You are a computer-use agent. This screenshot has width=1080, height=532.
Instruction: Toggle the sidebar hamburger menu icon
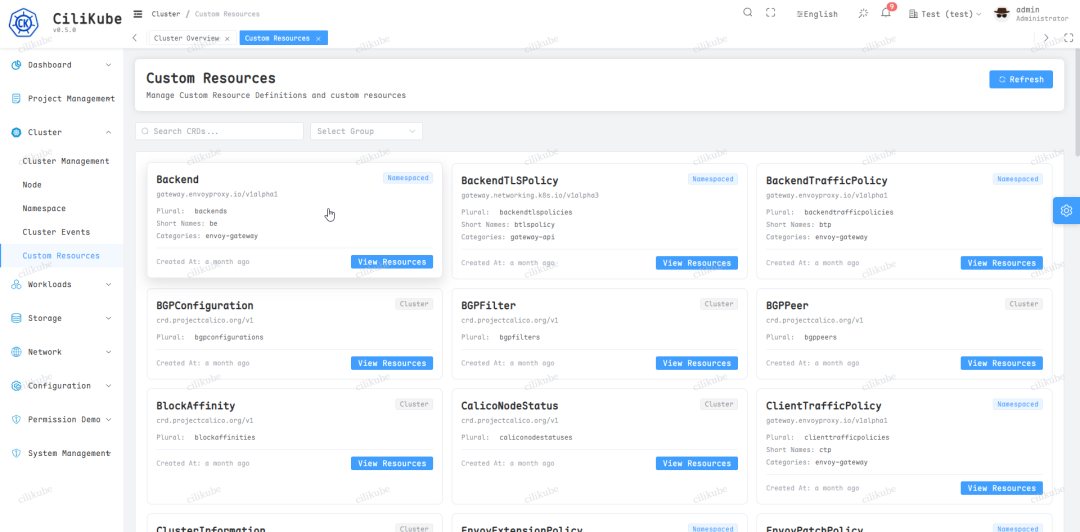tap(138, 14)
